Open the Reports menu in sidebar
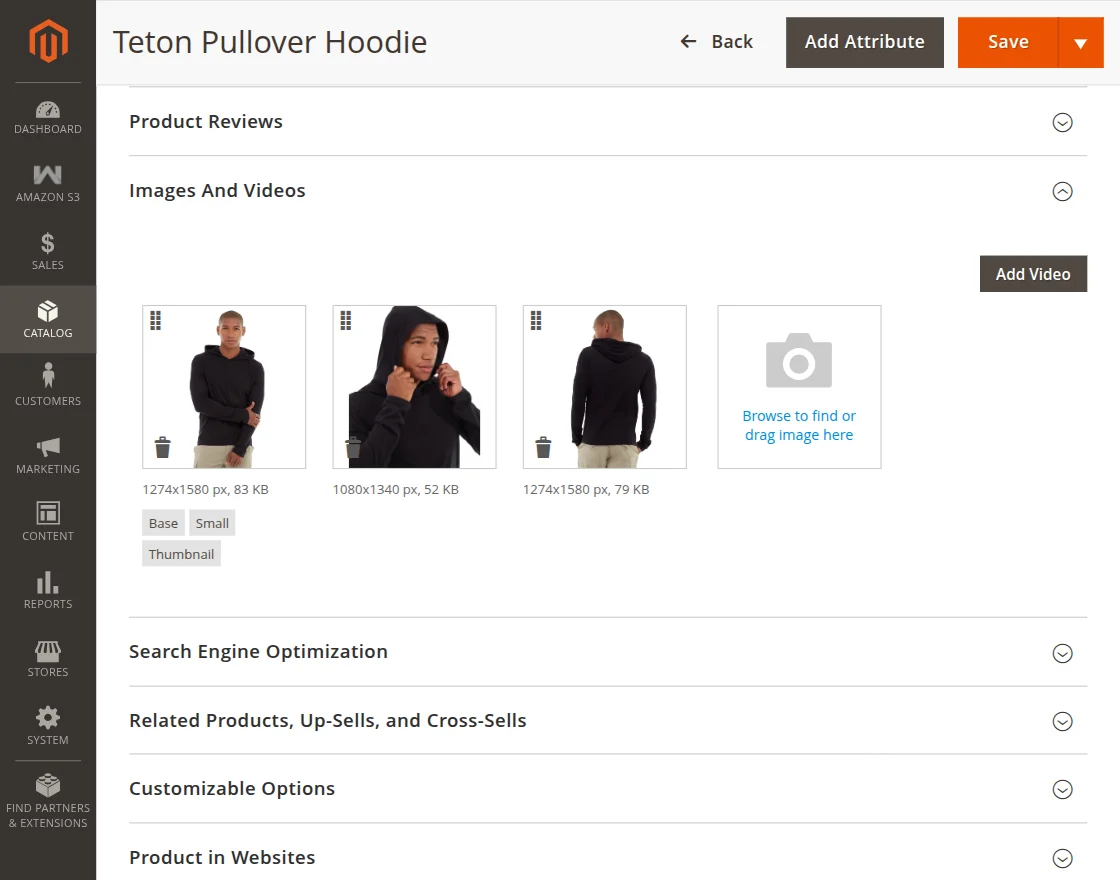This screenshot has height=880, width=1120. point(48,590)
